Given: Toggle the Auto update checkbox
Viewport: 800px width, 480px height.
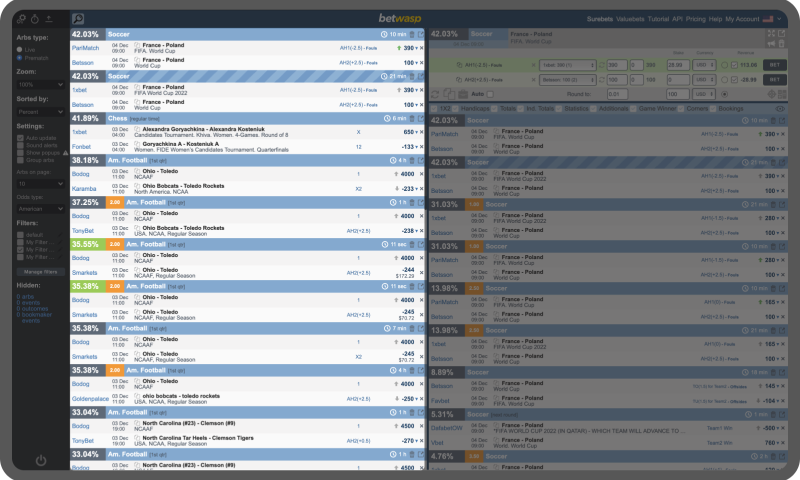Looking at the screenshot, I should (20, 138).
